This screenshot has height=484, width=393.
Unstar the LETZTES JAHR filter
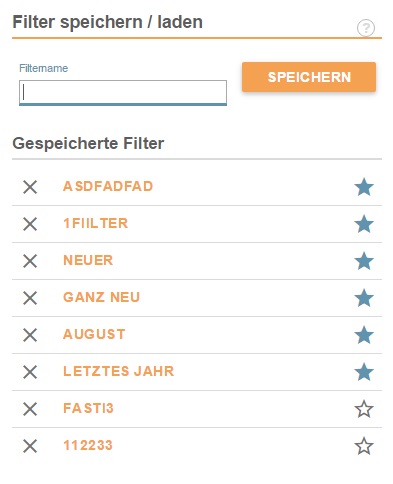coord(364,372)
